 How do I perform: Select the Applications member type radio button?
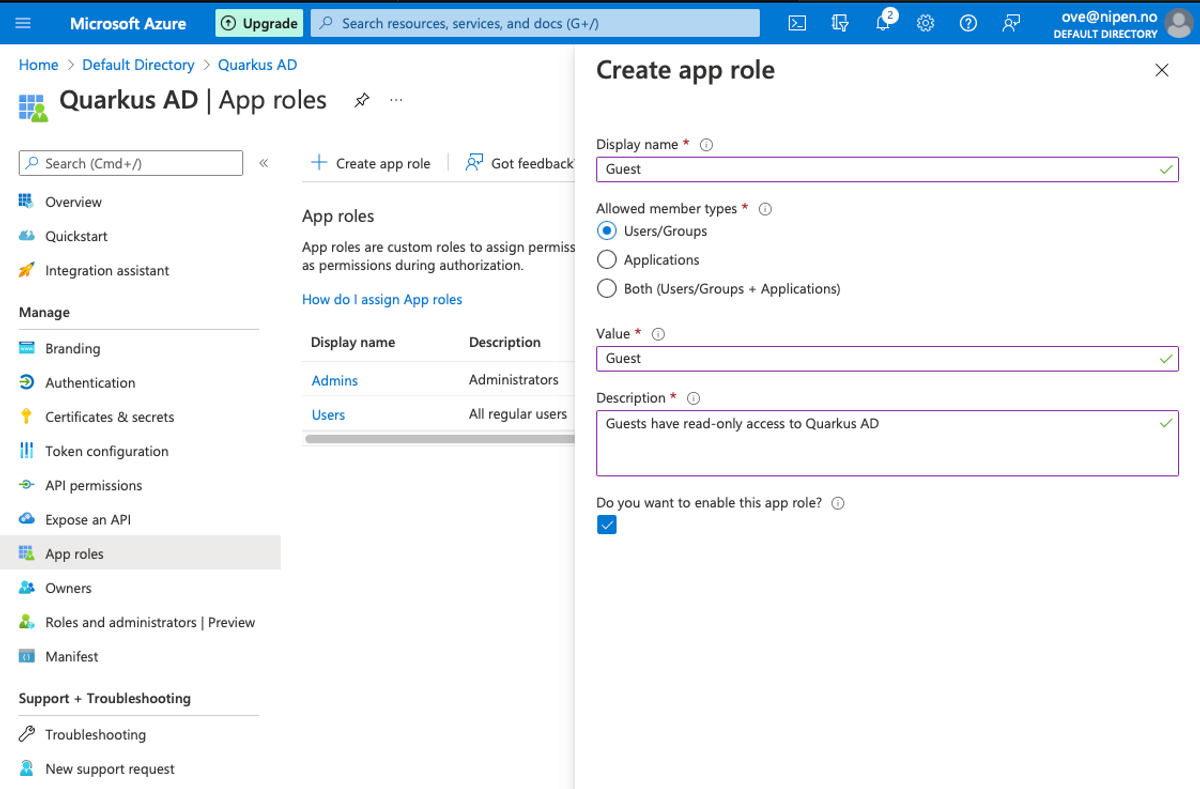607,259
